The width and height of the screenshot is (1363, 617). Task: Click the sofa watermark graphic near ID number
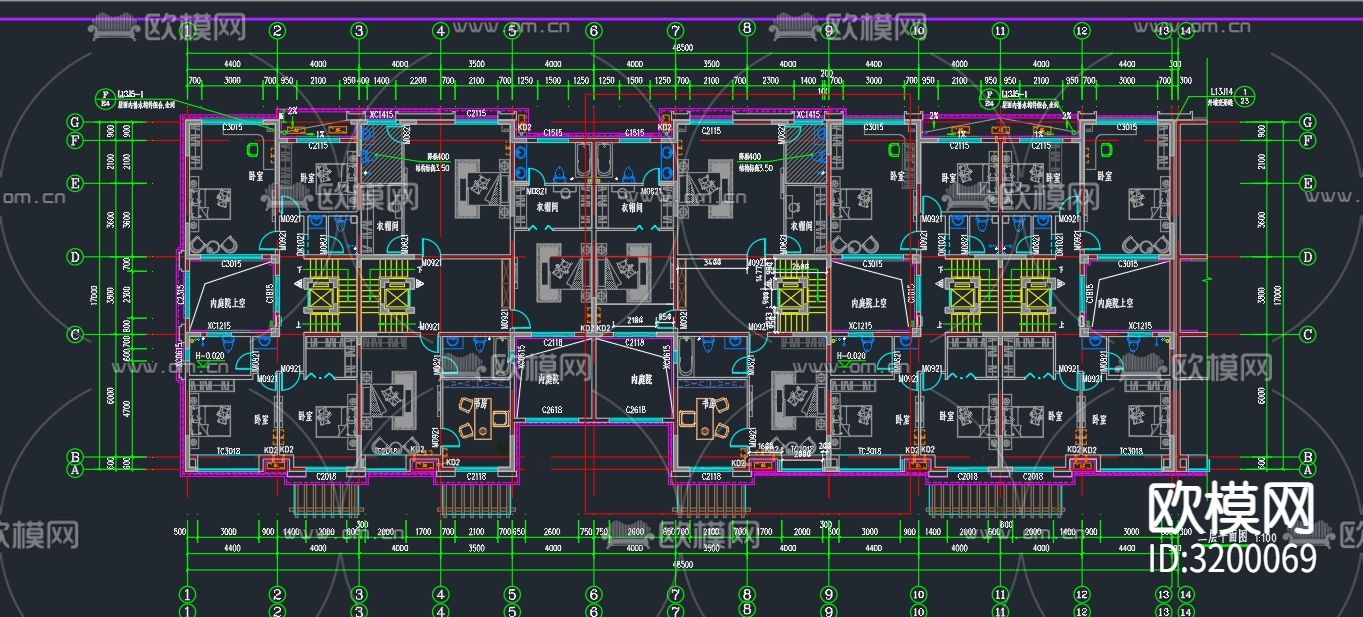(1310, 533)
